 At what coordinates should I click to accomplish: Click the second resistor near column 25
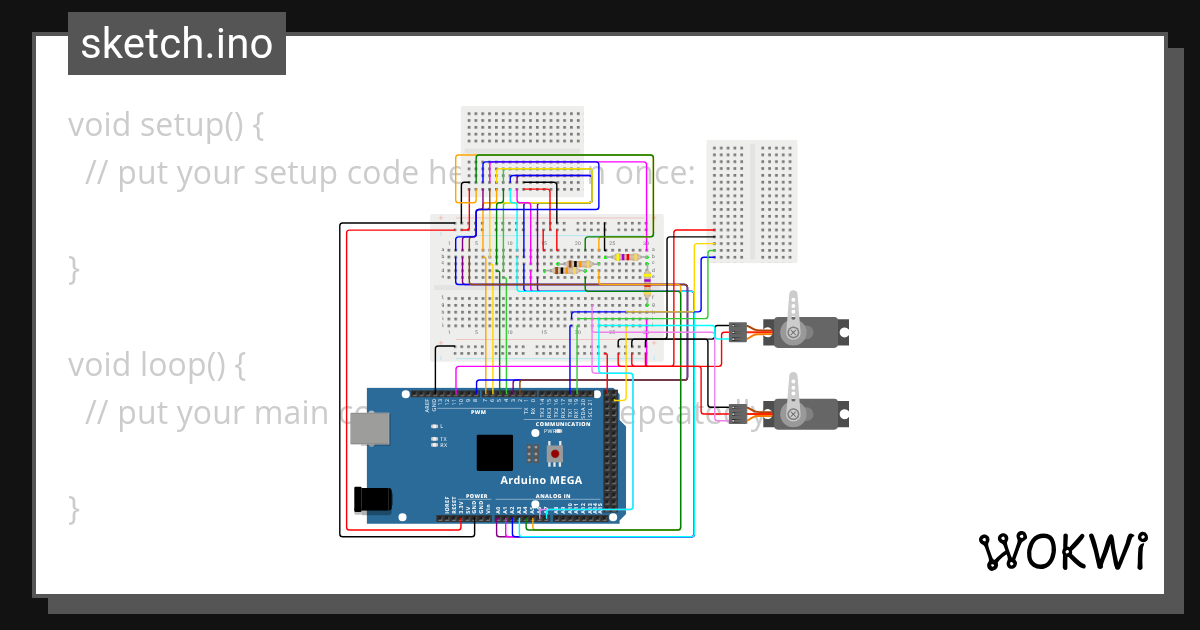(x=626, y=257)
